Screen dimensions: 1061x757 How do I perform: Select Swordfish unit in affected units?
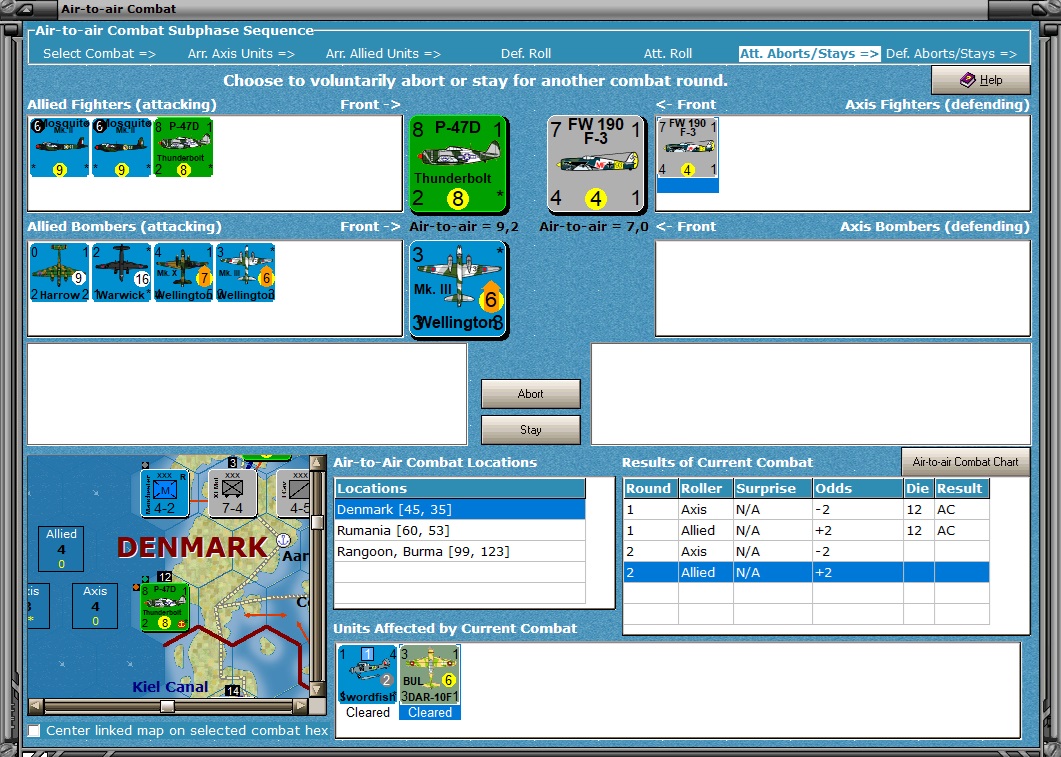[367, 675]
